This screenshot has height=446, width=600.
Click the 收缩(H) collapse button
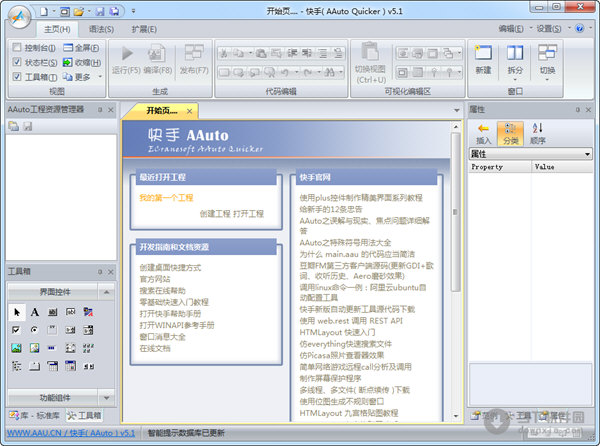pos(82,62)
